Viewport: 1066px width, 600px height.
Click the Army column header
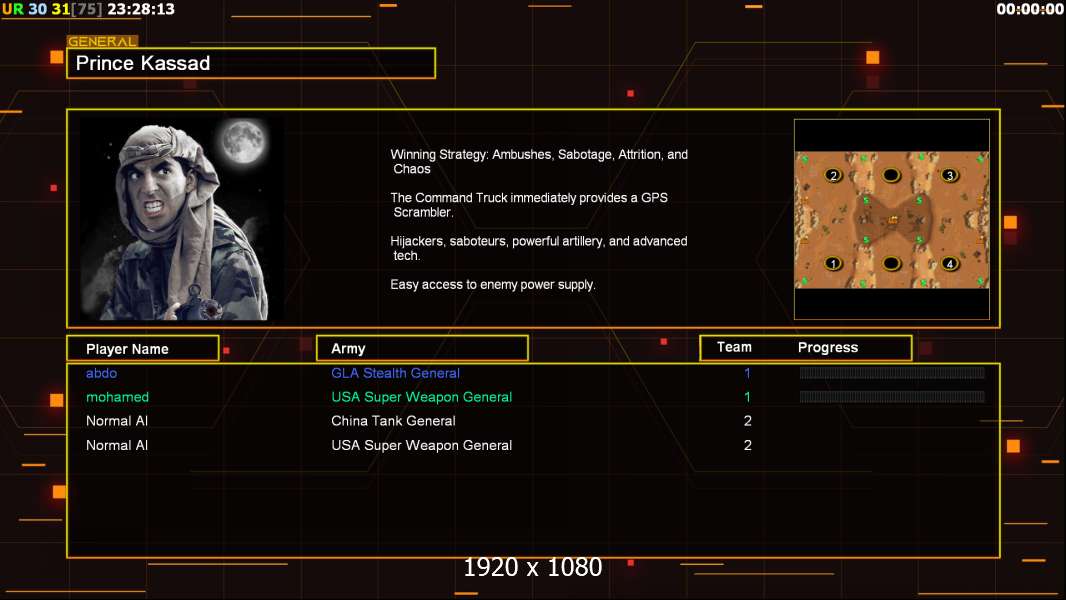point(422,349)
